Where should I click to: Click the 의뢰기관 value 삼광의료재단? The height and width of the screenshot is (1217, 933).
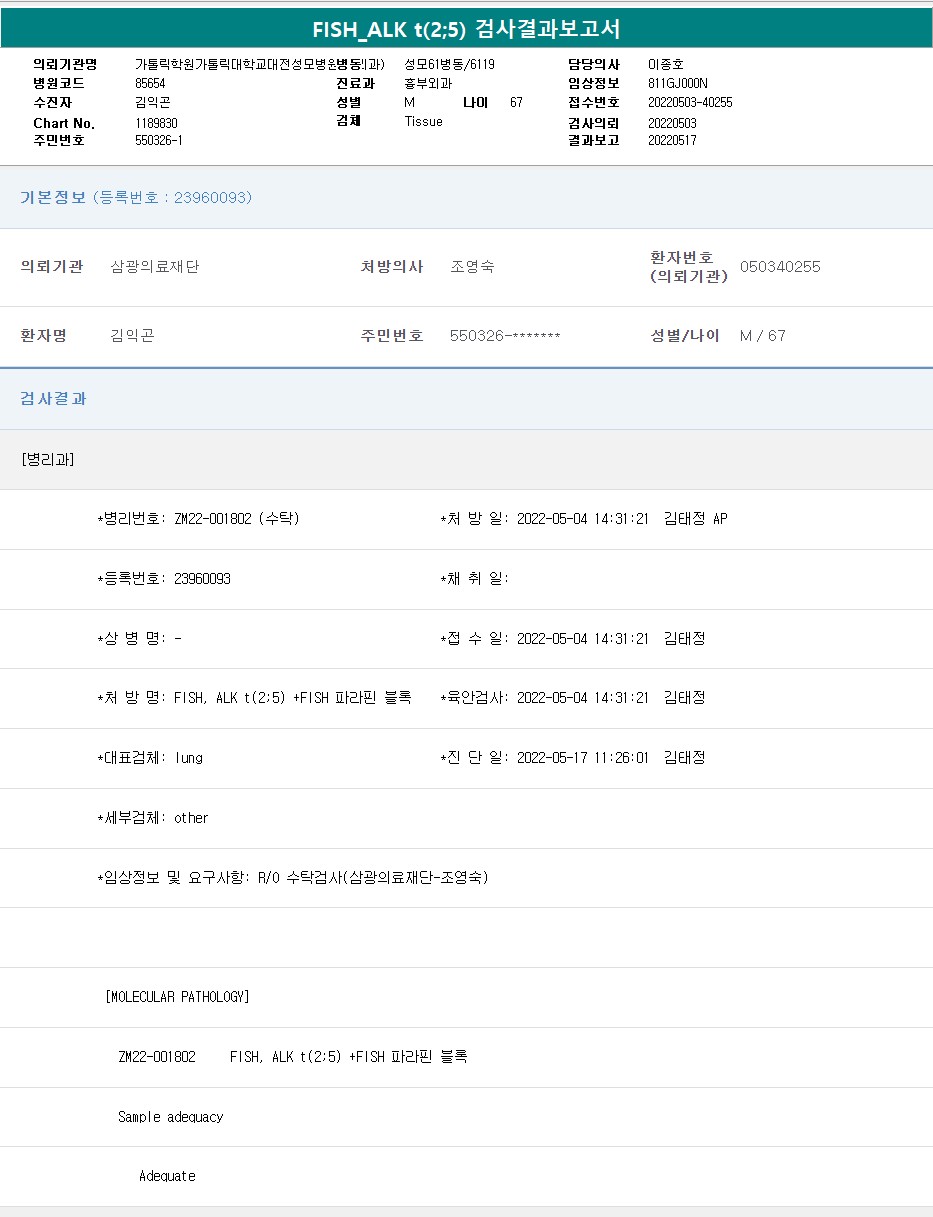155,267
